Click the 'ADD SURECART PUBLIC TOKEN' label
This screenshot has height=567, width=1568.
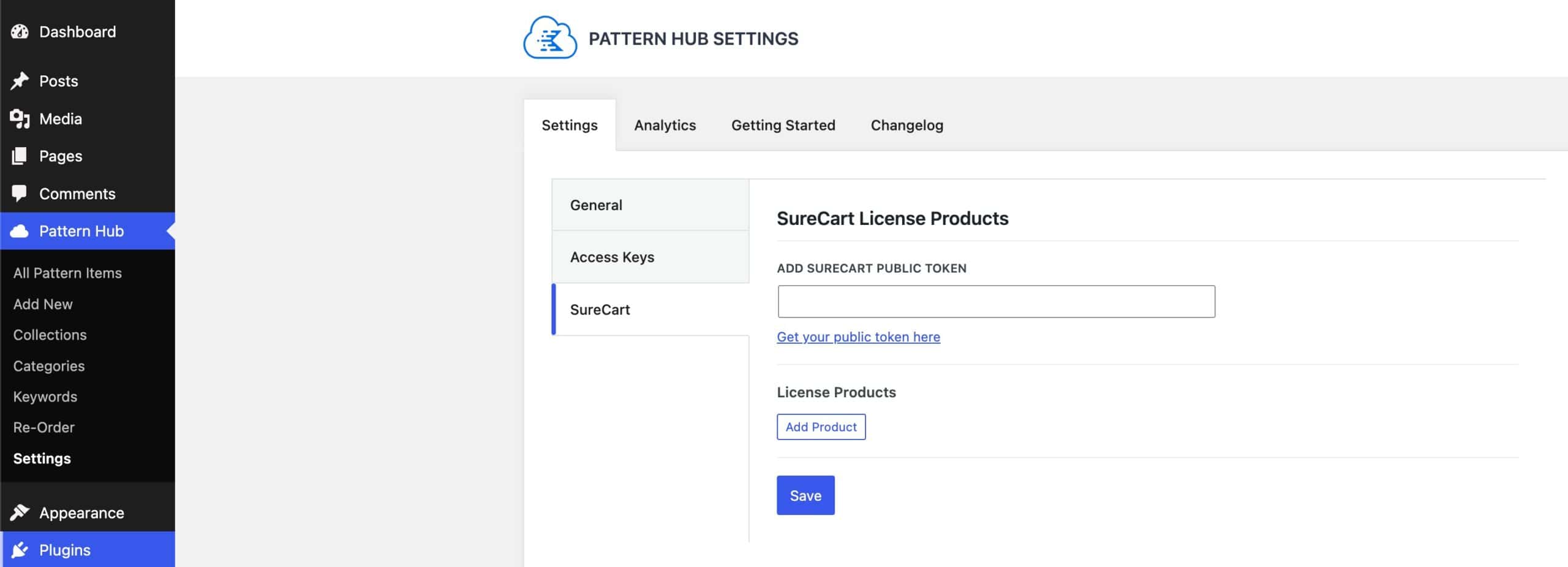pyautogui.click(x=872, y=268)
